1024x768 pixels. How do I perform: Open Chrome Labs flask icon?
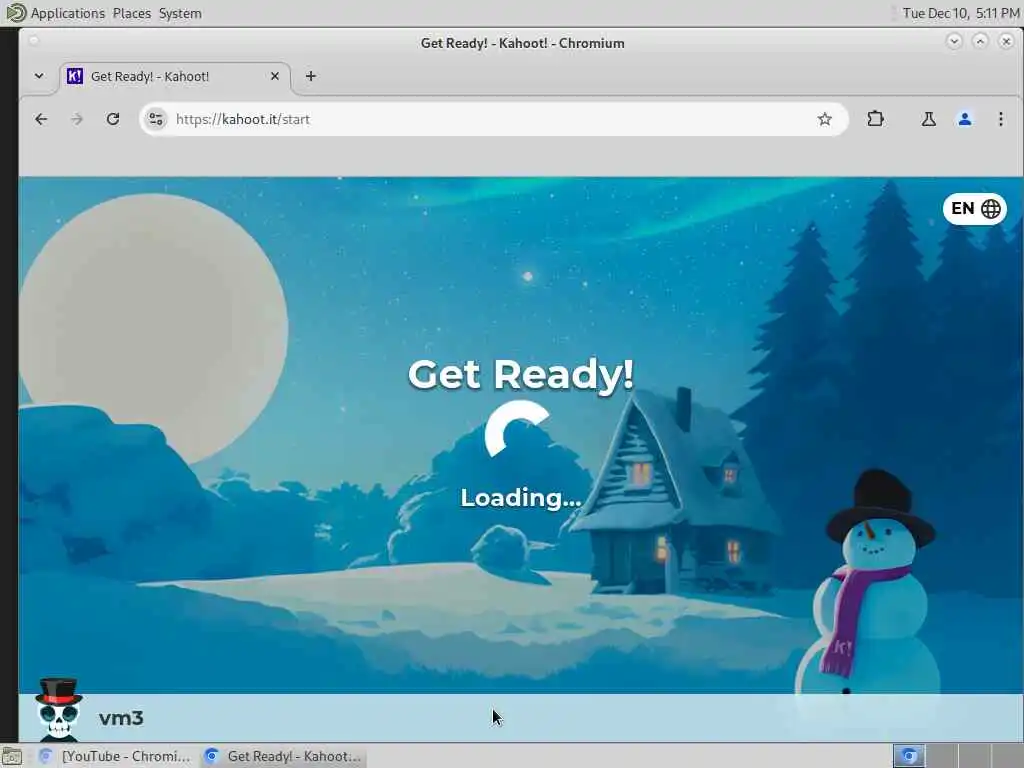tap(928, 119)
